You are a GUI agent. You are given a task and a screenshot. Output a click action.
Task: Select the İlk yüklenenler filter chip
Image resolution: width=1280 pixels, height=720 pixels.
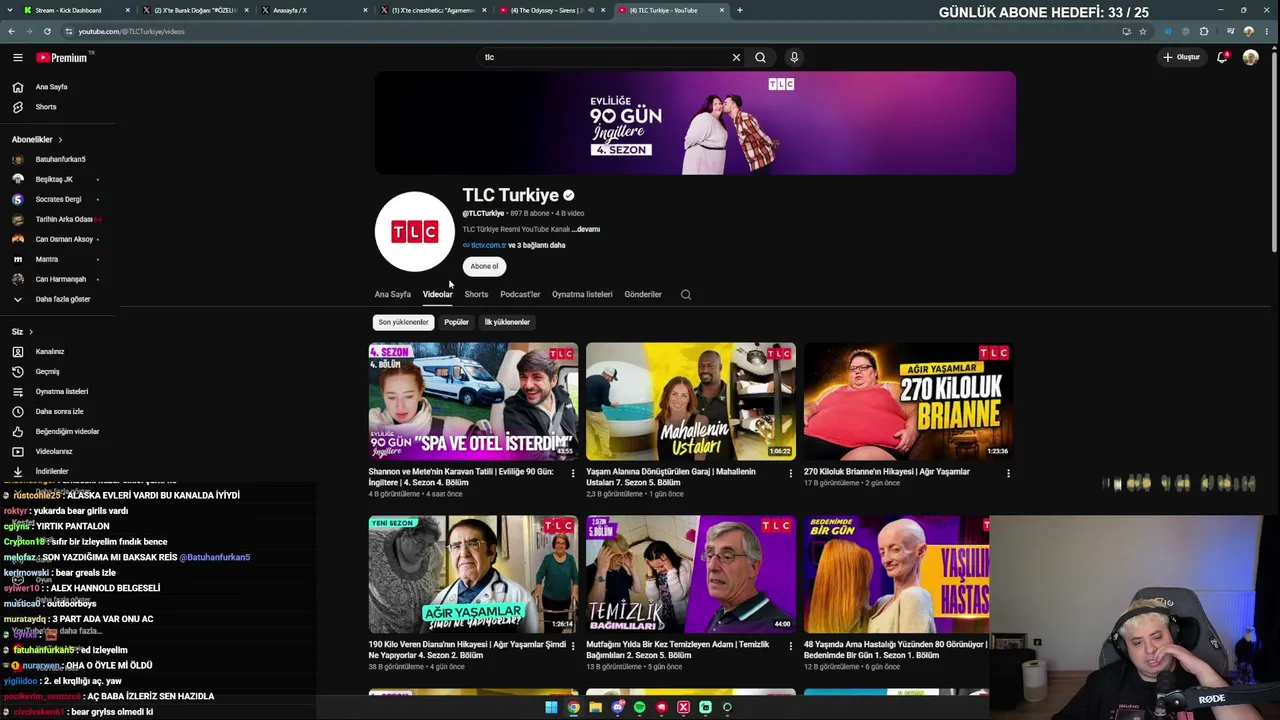(x=507, y=322)
